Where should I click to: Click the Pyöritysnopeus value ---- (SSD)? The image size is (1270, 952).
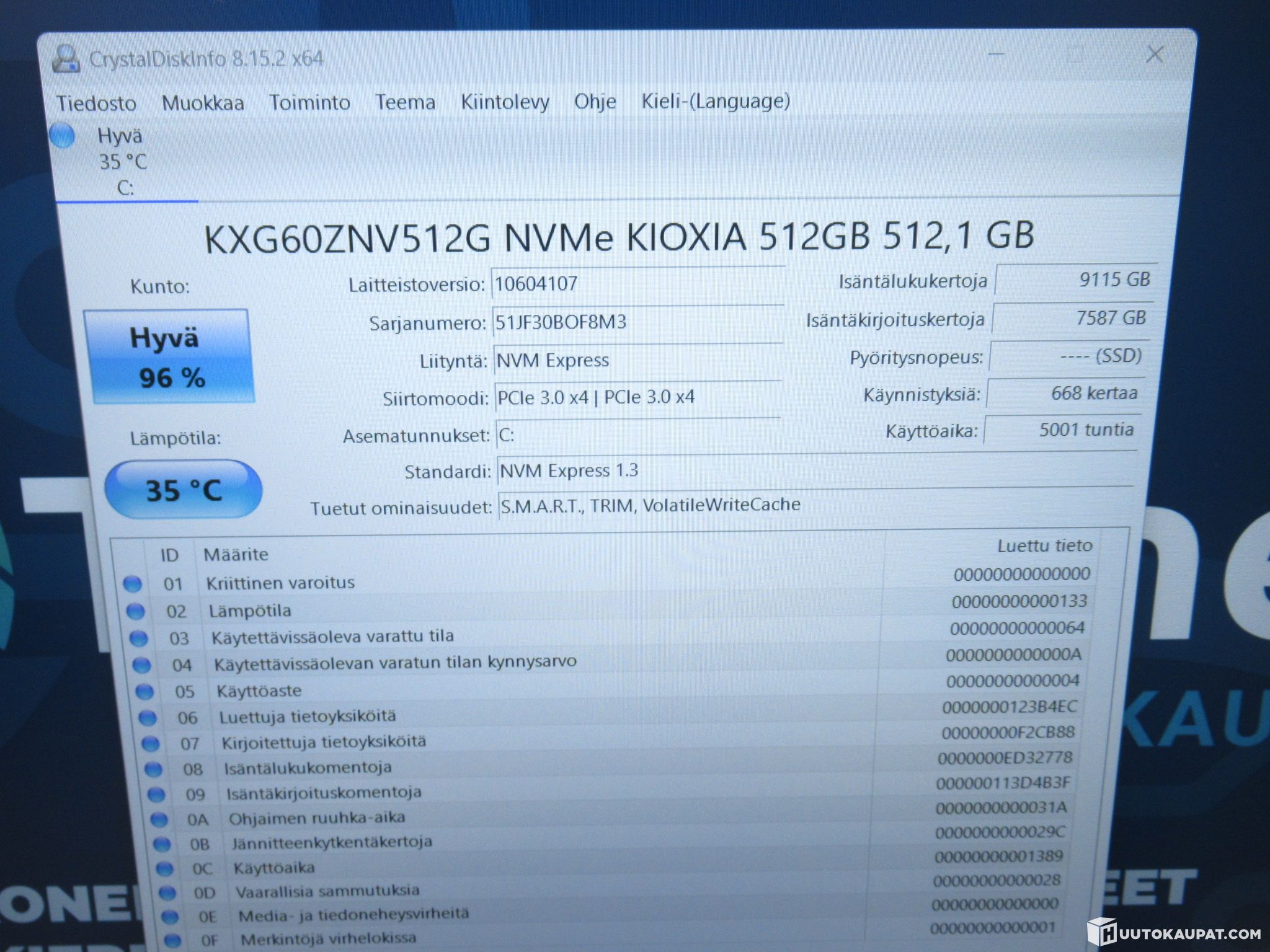point(1068,356)
